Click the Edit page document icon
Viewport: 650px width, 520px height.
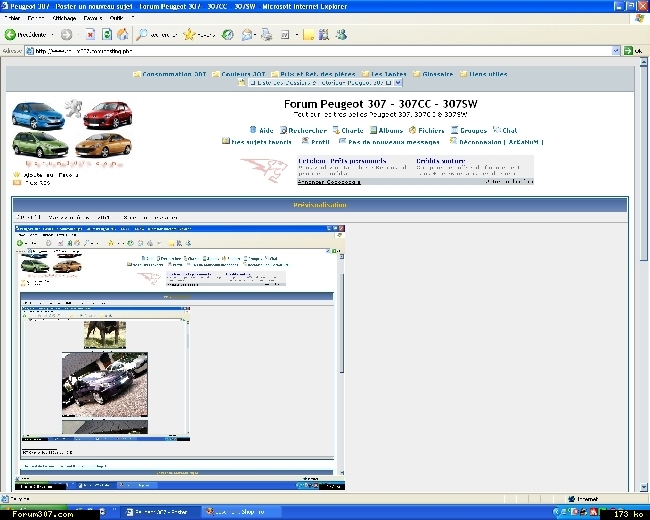pos(285,35)
